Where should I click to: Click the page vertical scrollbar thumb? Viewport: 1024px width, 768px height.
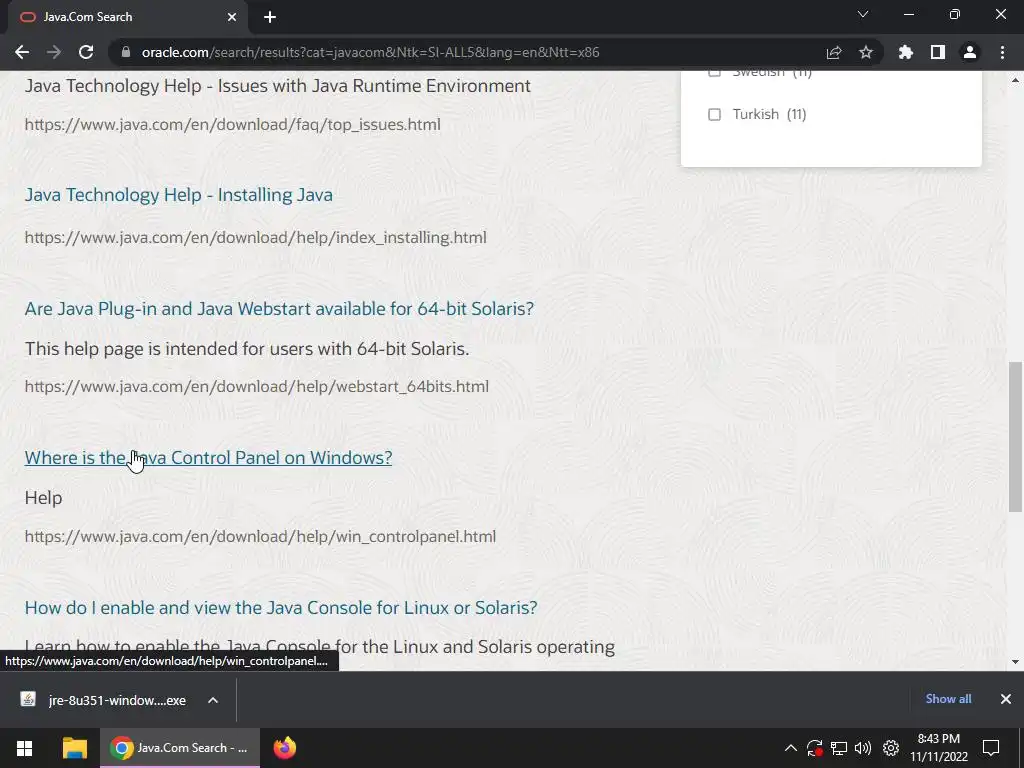coord(1015,437)
